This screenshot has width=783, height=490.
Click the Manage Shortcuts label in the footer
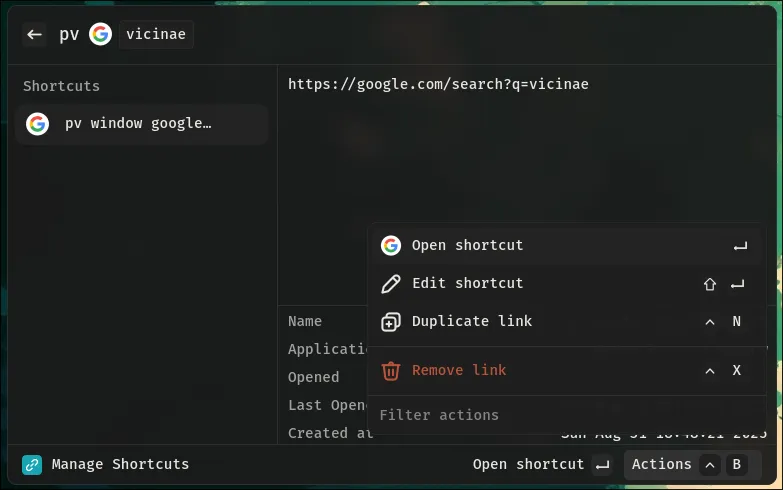tap(120, 464)
